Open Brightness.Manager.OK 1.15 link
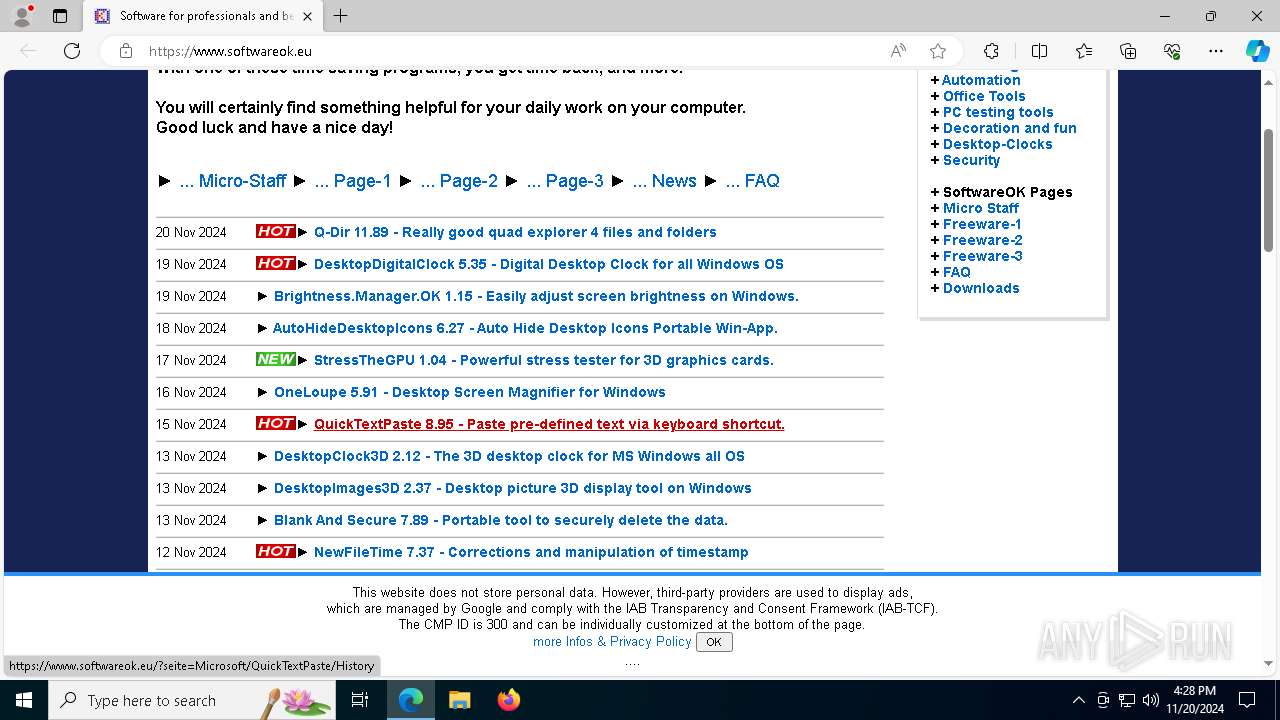 click(x=536, y=296)
